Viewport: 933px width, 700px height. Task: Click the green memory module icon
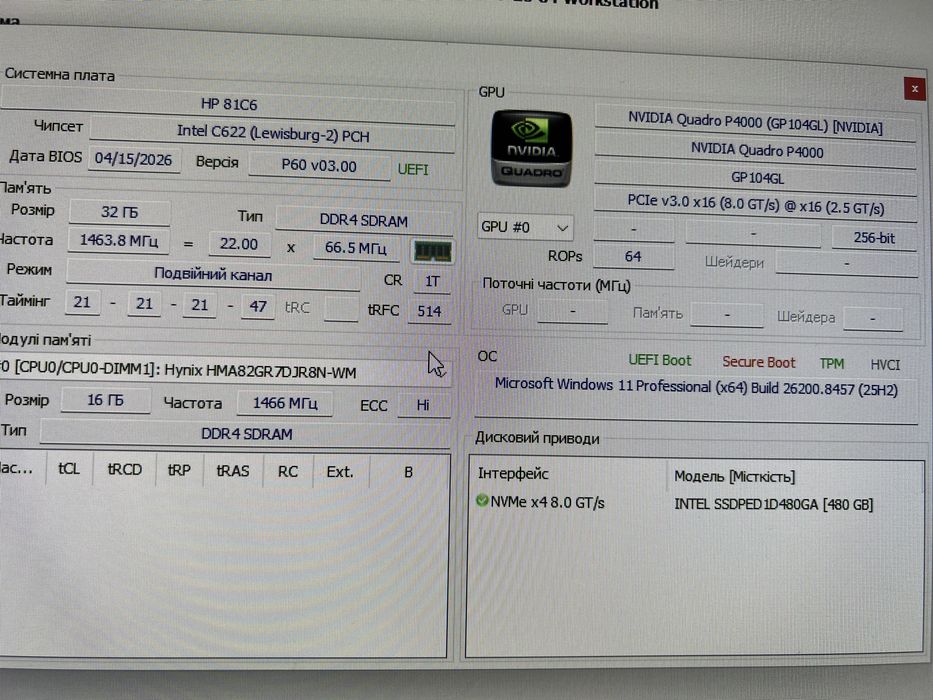coord(433,251)
